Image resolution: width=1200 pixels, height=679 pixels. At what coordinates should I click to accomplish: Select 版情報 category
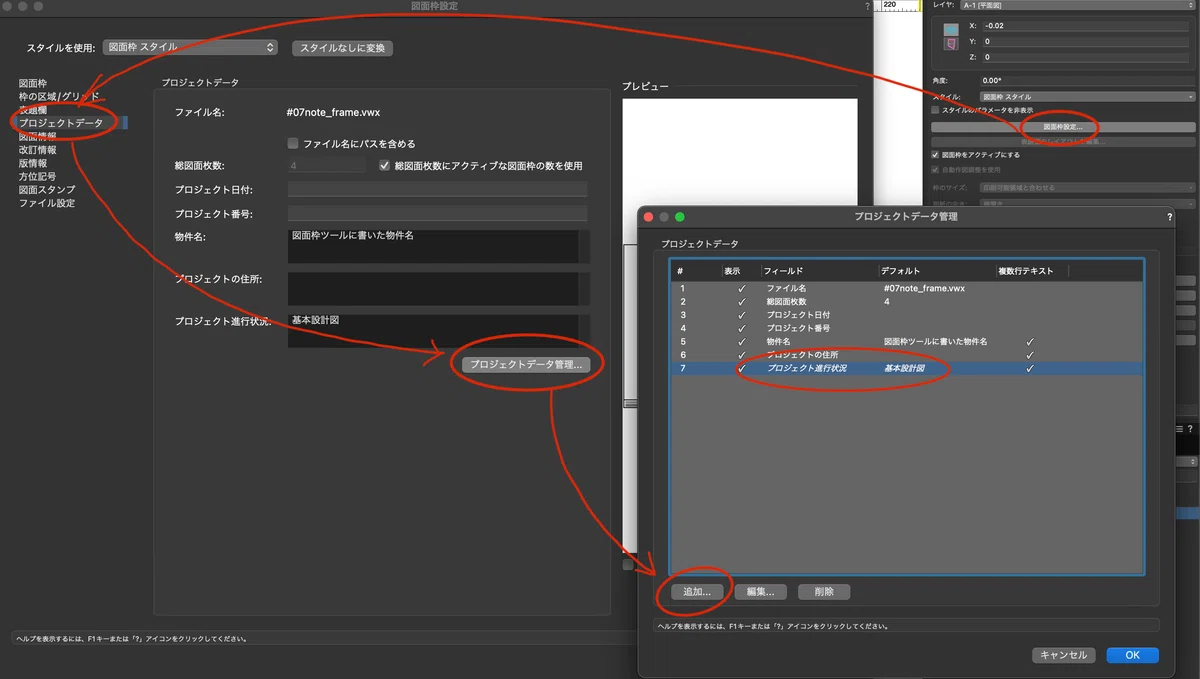pyautogui.click(x=32, y=163)
